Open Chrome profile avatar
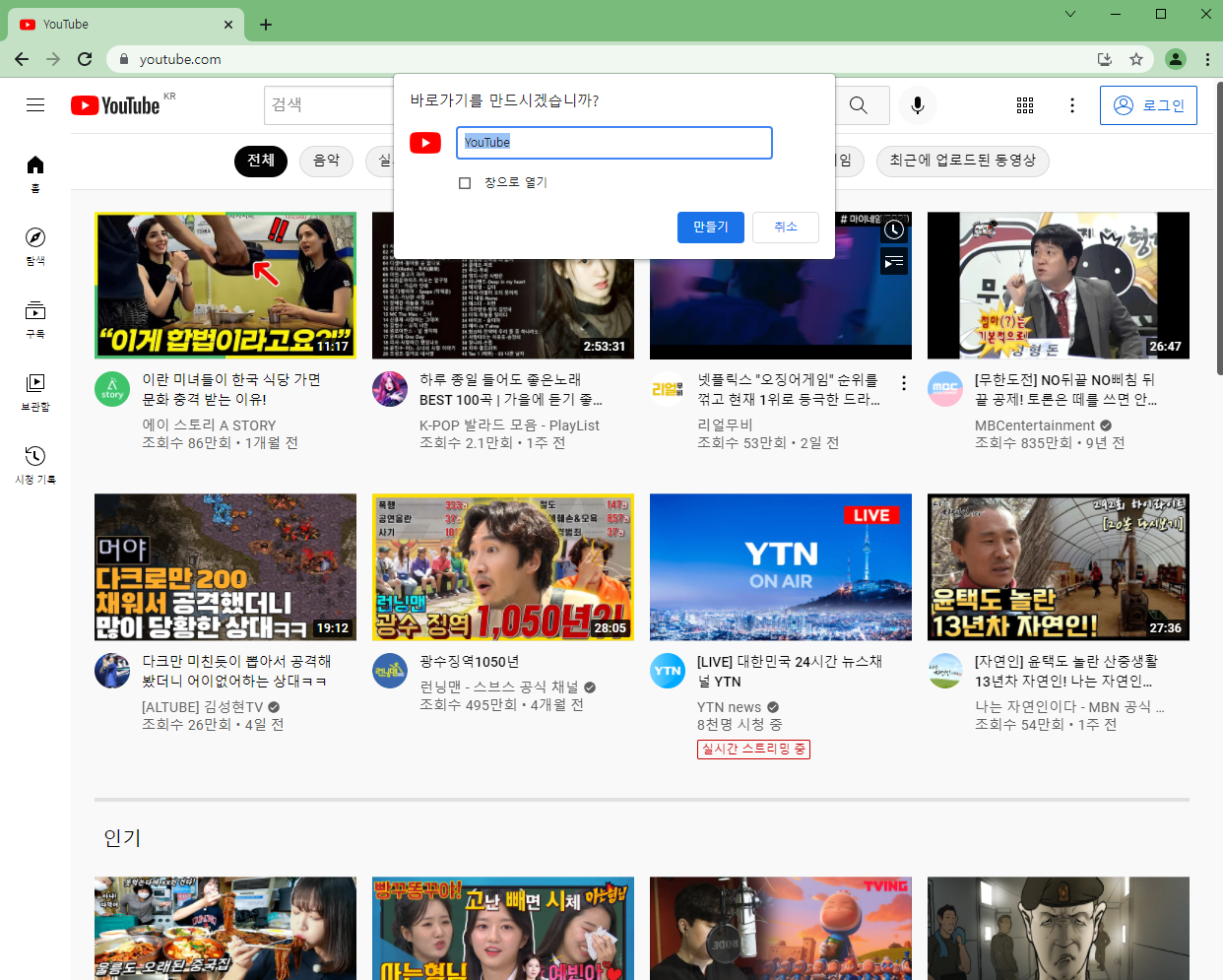The image size is (1223, 980). pos(1176,59)
